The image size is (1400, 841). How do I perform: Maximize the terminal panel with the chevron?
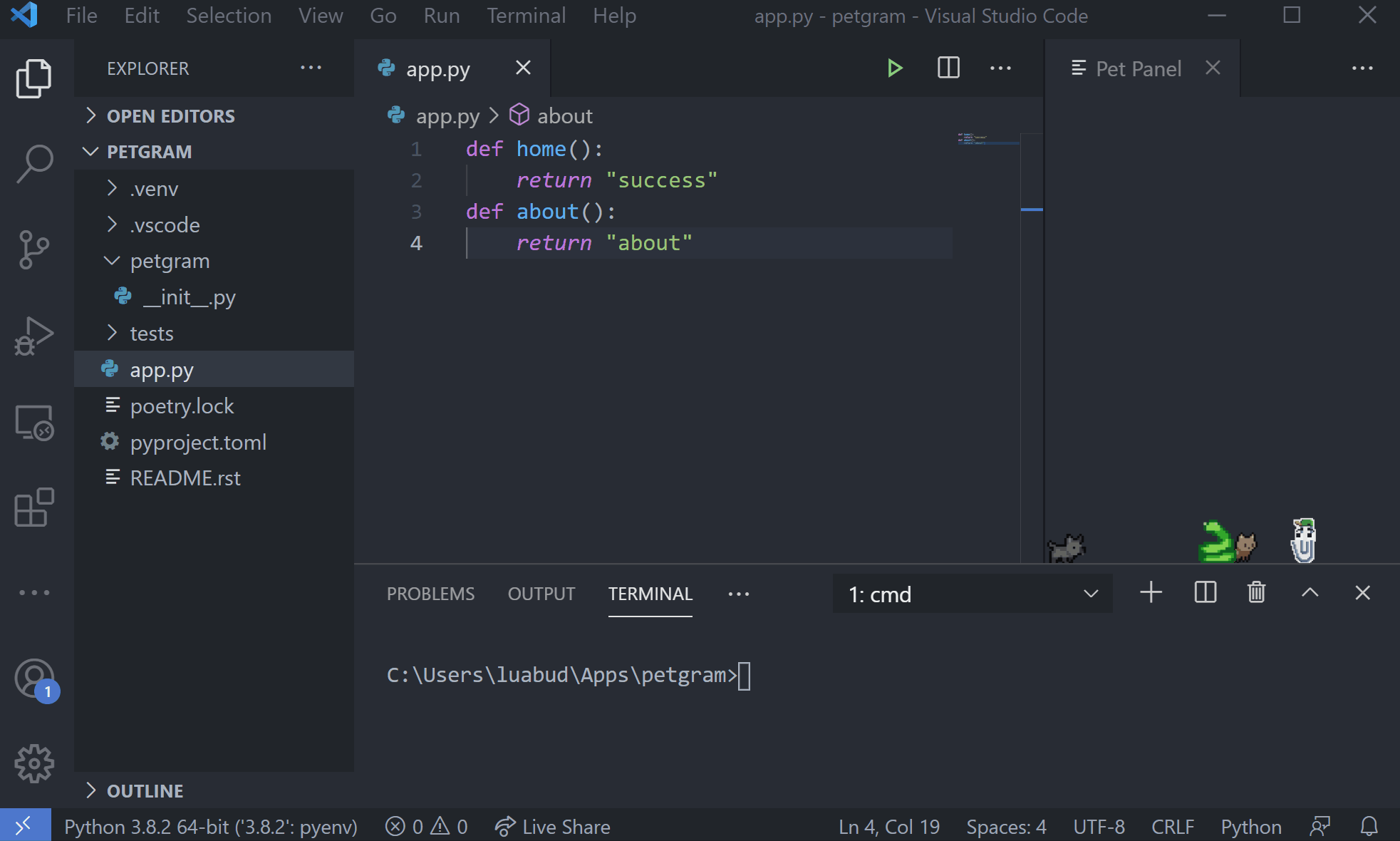click(x=1310, y=592)
